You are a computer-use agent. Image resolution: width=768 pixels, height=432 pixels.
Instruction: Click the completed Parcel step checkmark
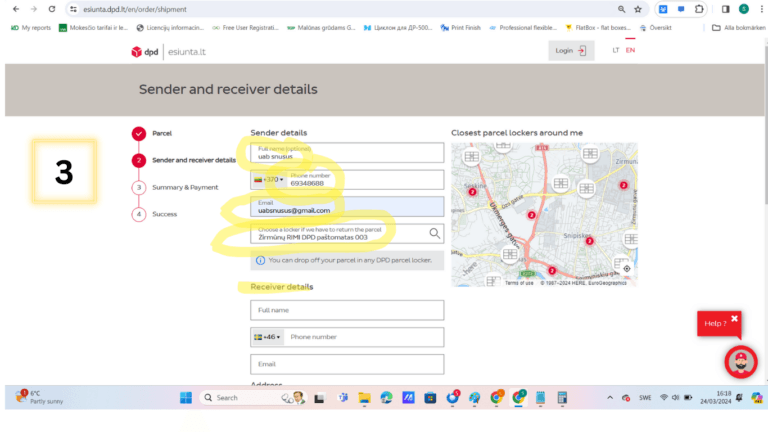139,133
